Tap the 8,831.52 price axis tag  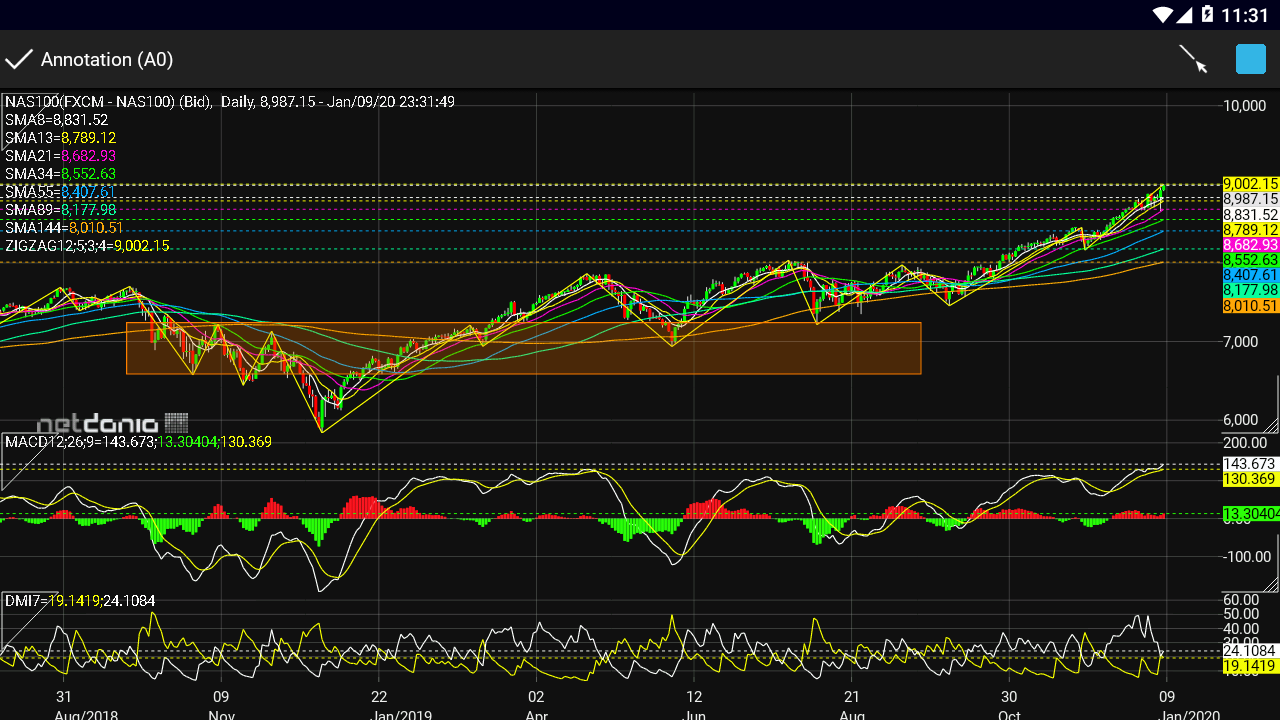click(1251, 215)
